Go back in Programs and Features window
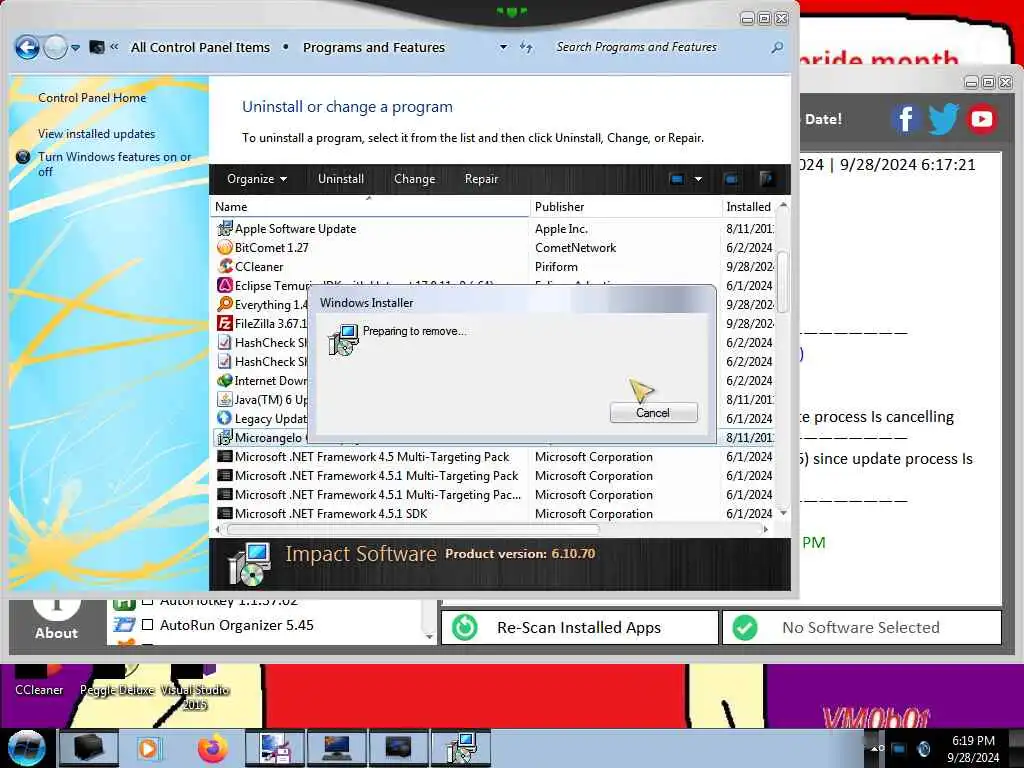 [27, 48]
